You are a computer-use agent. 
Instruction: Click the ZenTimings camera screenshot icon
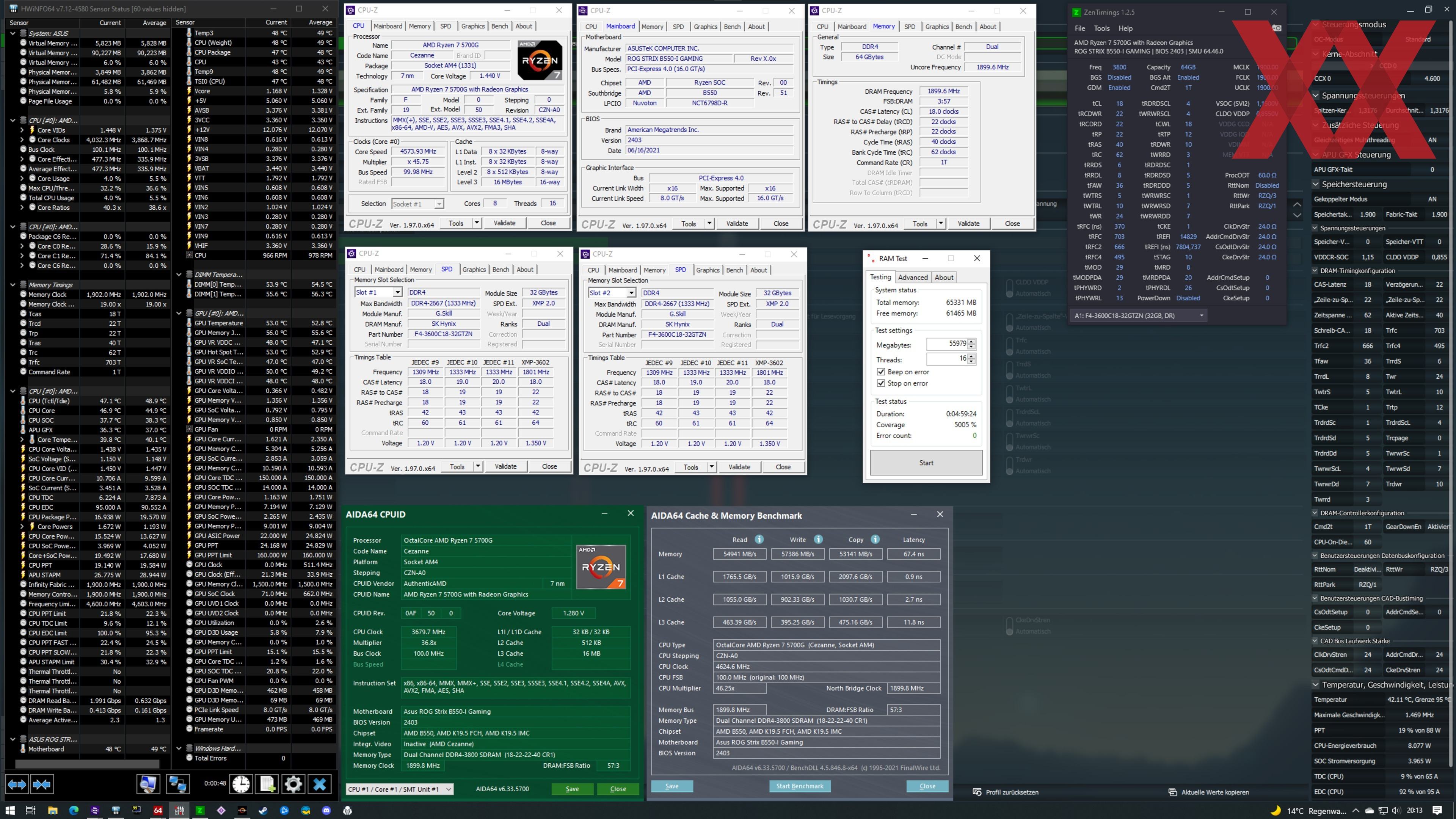[1276, 28]
